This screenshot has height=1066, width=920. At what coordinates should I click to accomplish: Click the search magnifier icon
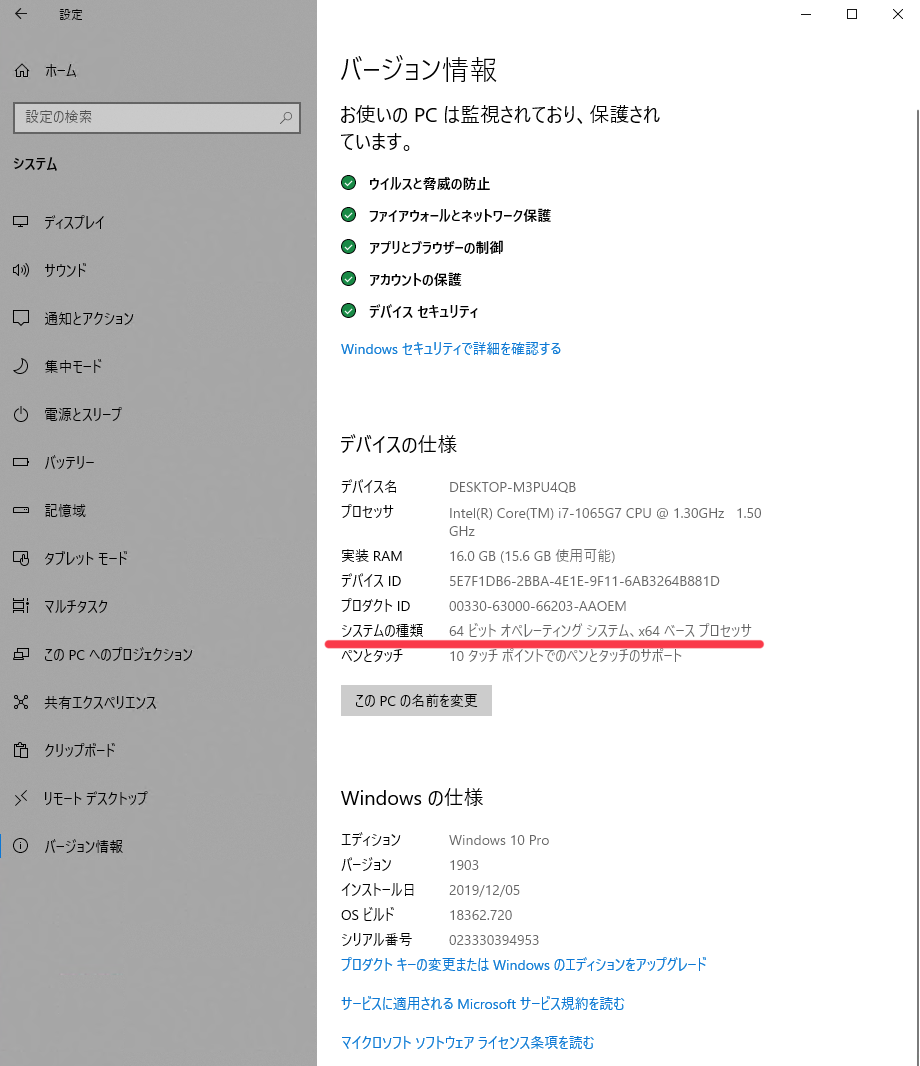coord(286,118)
